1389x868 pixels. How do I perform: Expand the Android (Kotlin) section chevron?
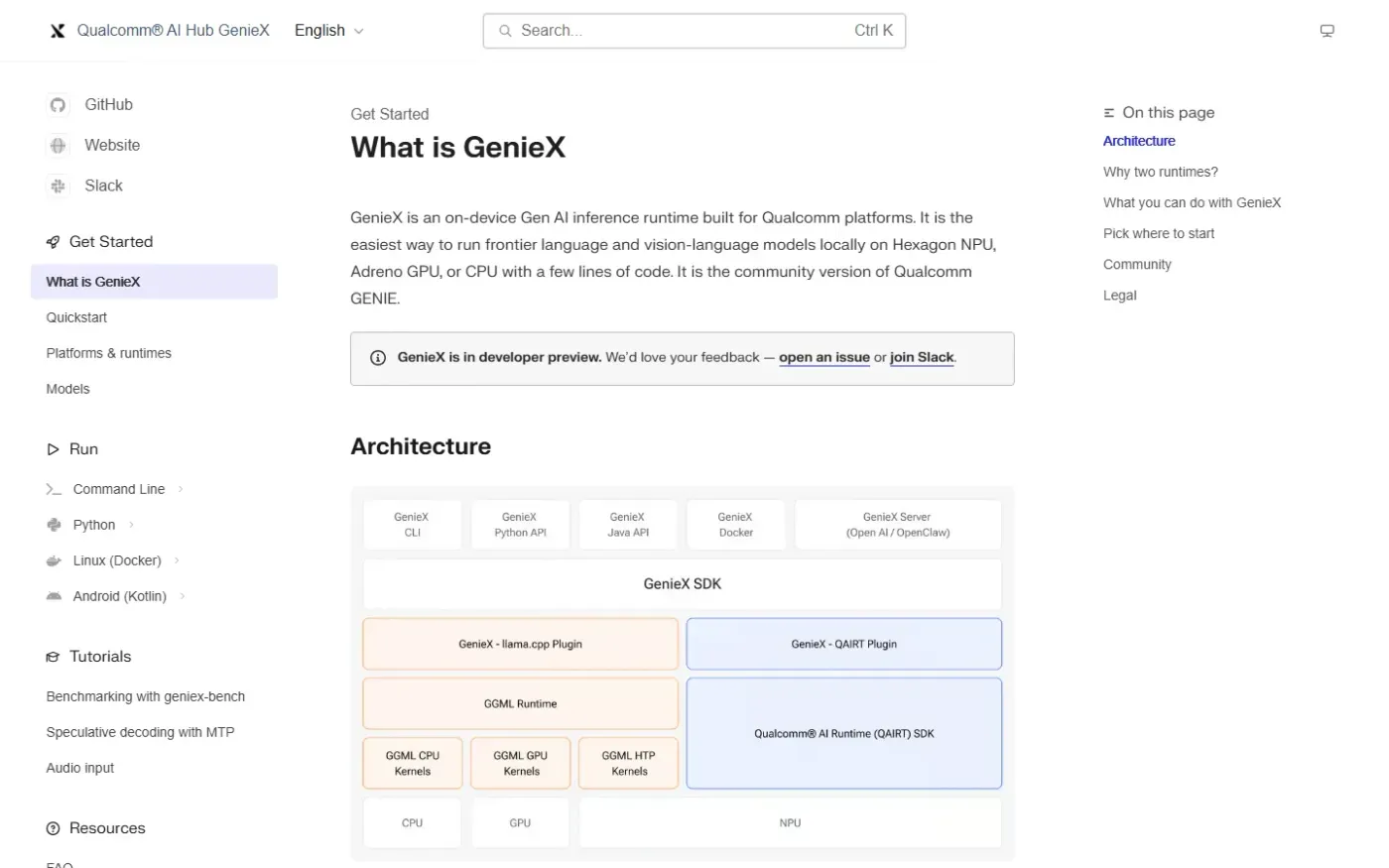click(x=183, y=596)
